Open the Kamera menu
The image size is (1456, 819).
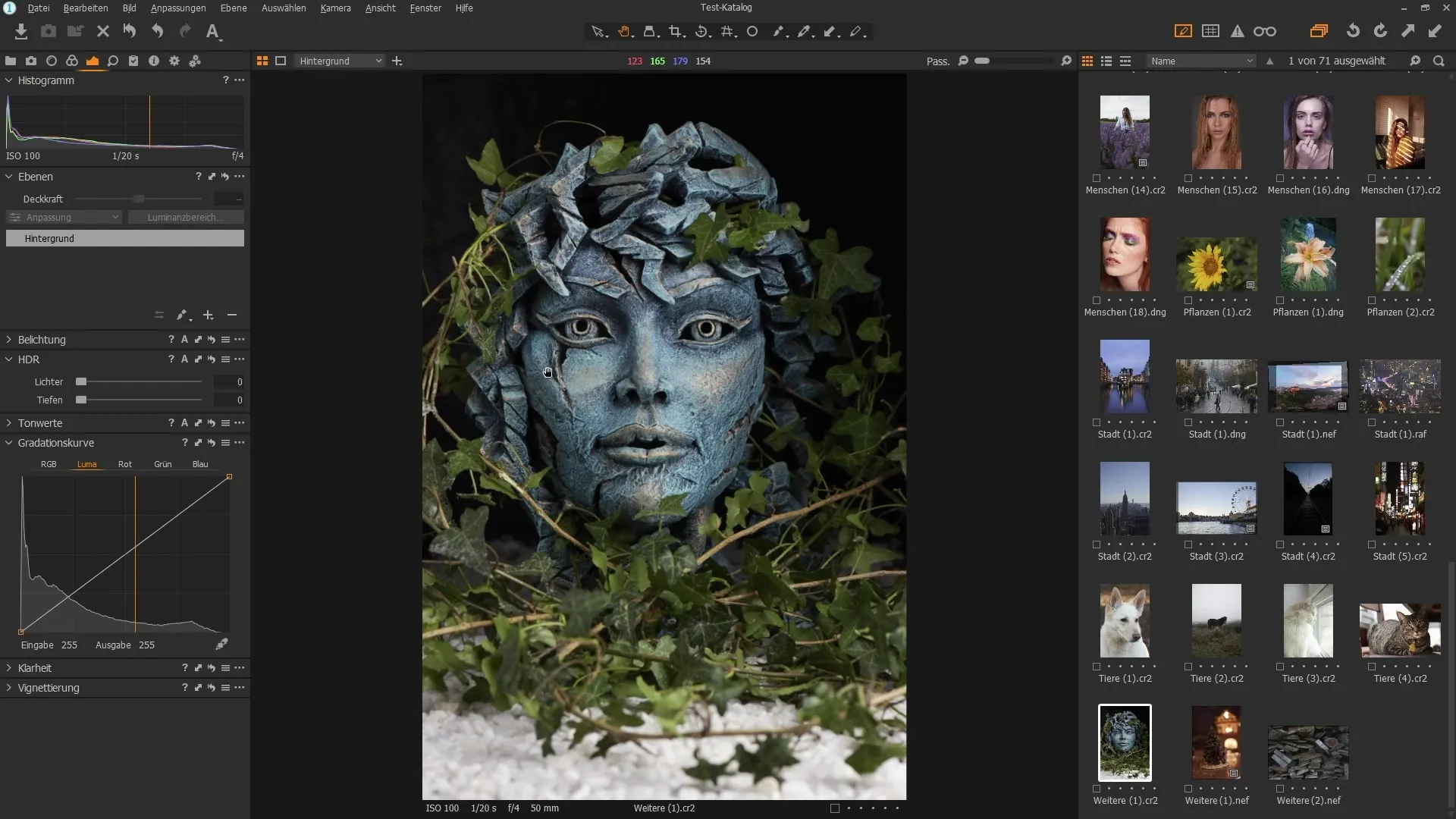(x=335, y=8)
